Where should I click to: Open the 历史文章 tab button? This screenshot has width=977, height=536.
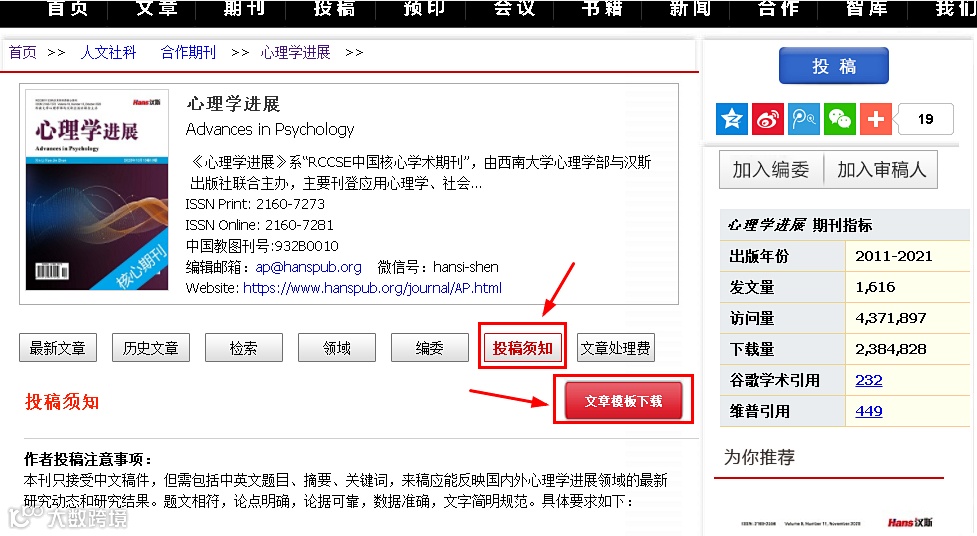[151, 348]
